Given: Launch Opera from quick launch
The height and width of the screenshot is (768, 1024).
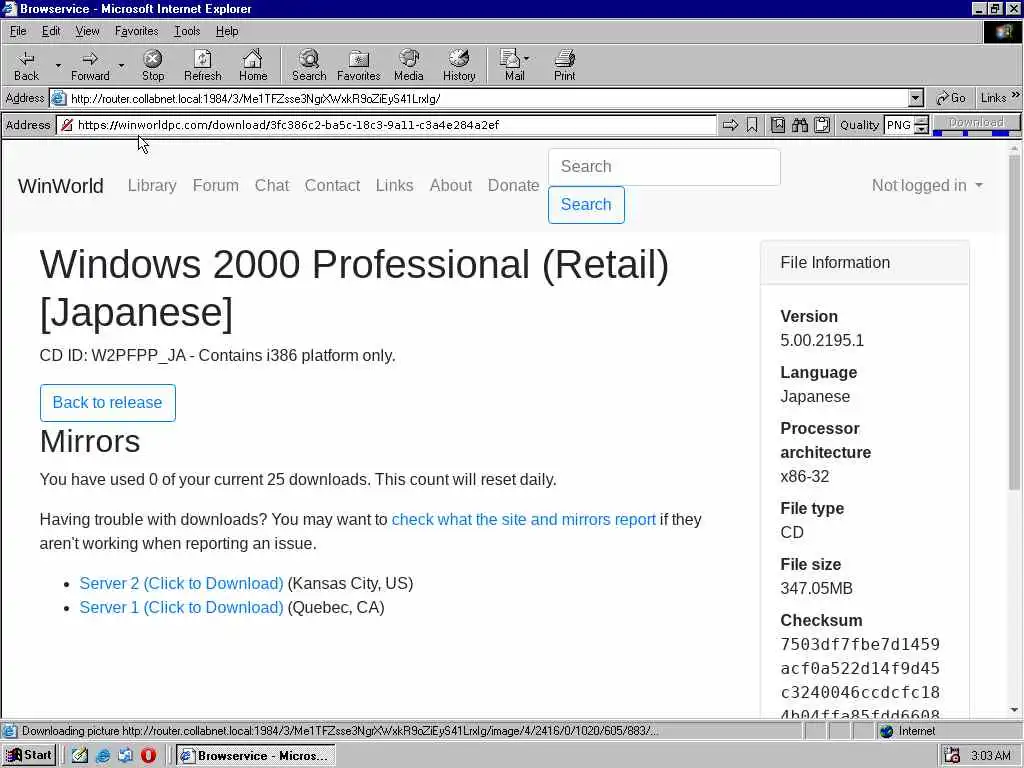Looking at the screenshot, I should [x=148, y=756].
